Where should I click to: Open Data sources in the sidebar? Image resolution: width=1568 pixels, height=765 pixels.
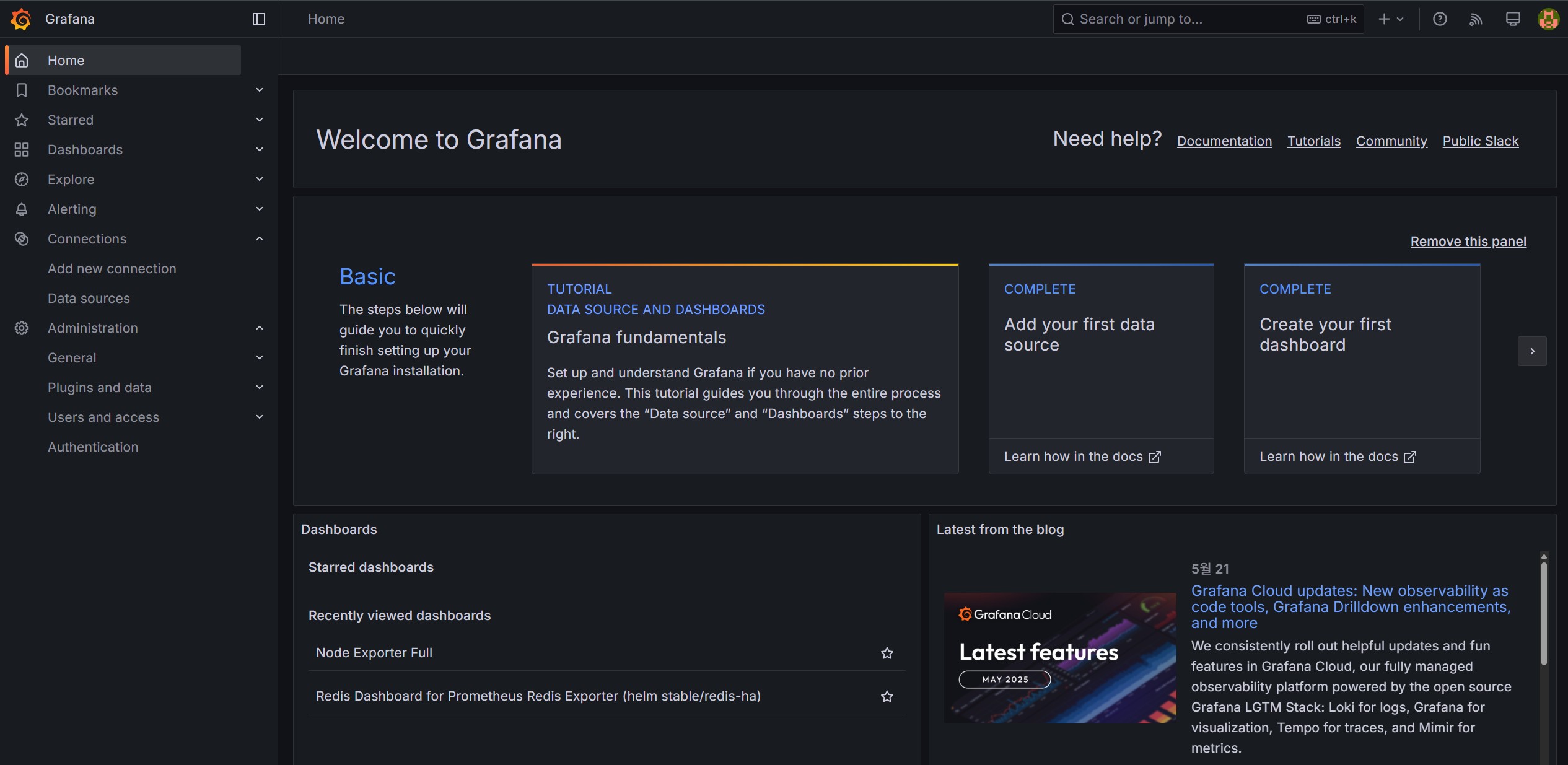point(89,299)
